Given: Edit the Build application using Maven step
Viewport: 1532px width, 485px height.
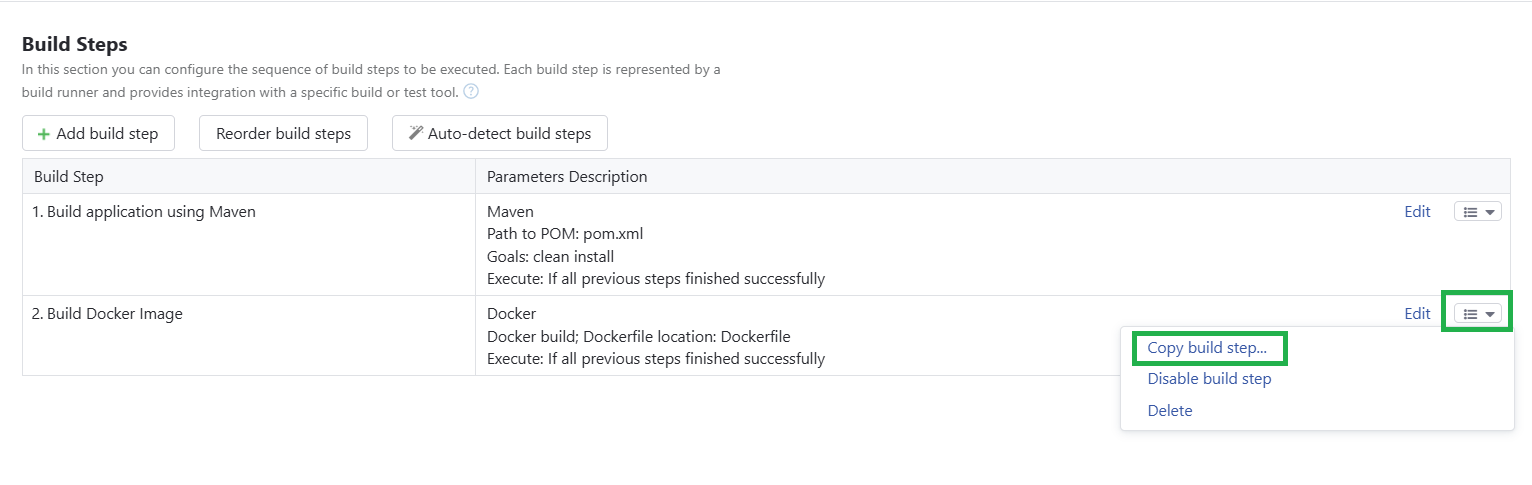Looking at the screenshot, I should pyautogui.click(x=1417, y=211).
